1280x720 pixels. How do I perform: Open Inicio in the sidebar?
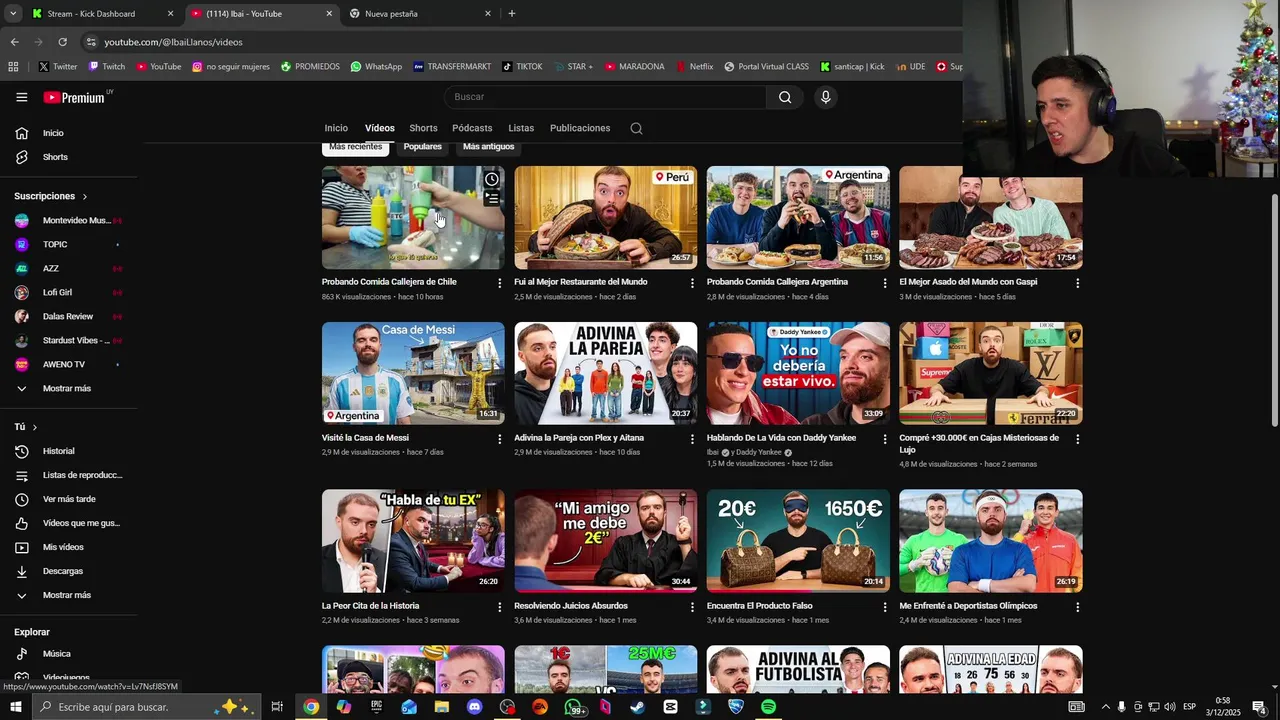click(x=69, y=133)
